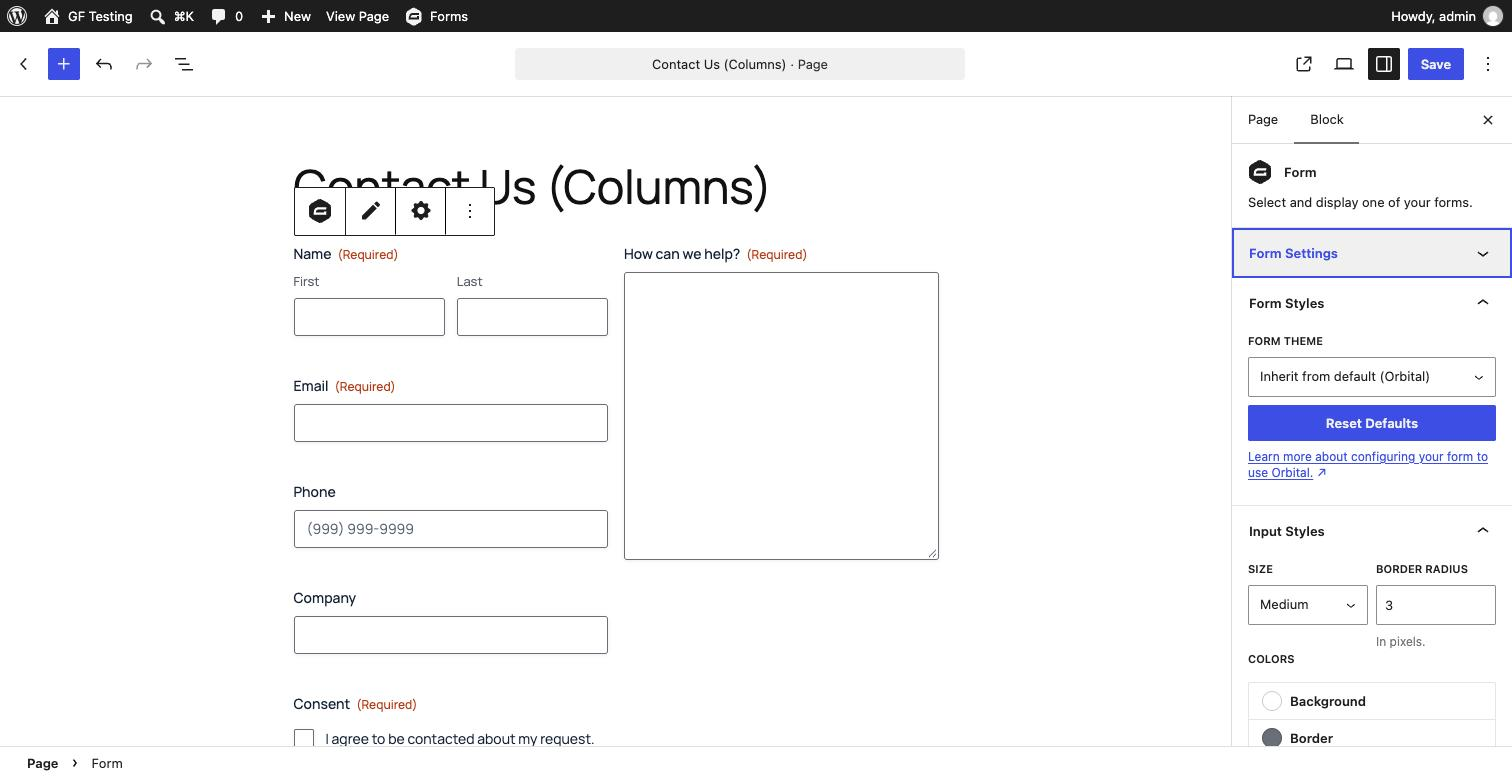Viewport: 1512px width, 779px height.
Task: Click the Gravity Forms block type icon
Action: [320, 211]
